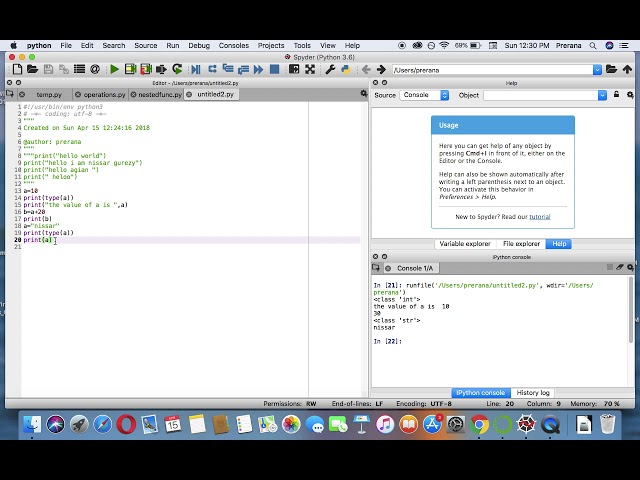
Task: Step over the current line in the debugger
Action: coord(212,69)
